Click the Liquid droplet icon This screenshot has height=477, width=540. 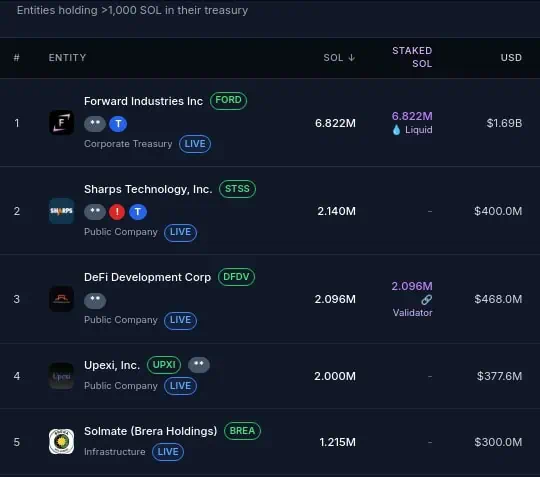point(396,130)
